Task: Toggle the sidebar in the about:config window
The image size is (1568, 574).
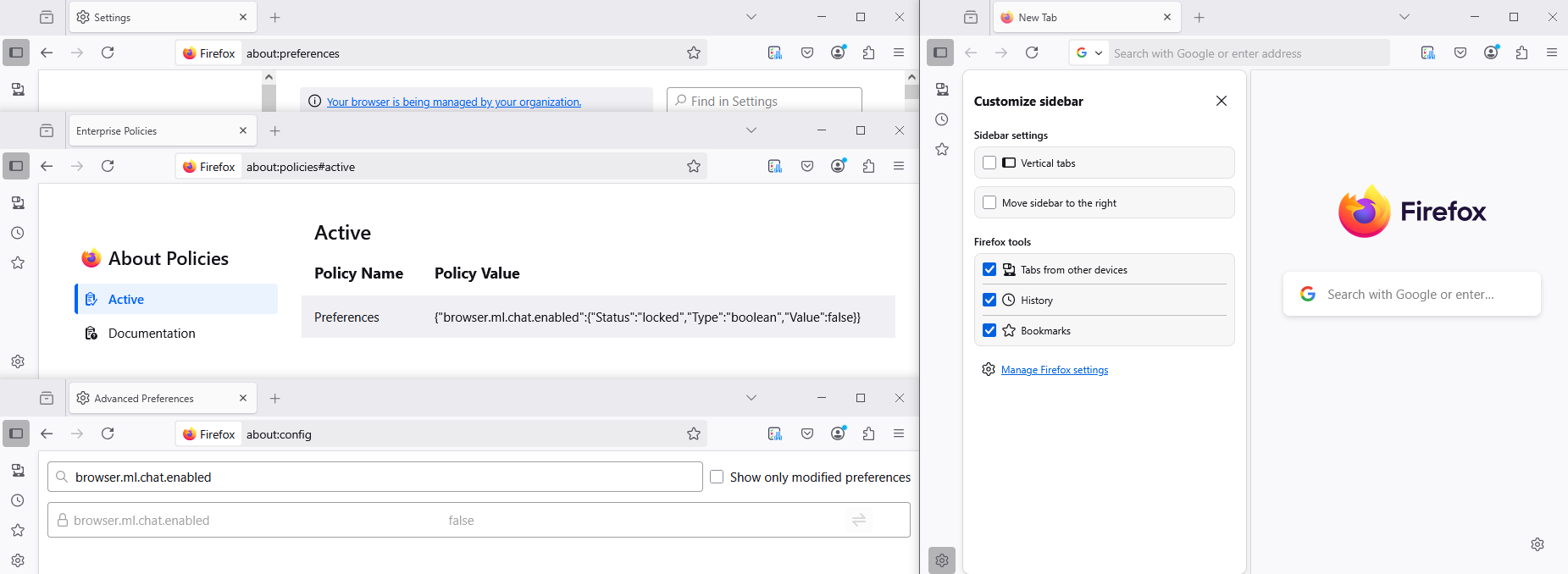Action: (16, 433)
